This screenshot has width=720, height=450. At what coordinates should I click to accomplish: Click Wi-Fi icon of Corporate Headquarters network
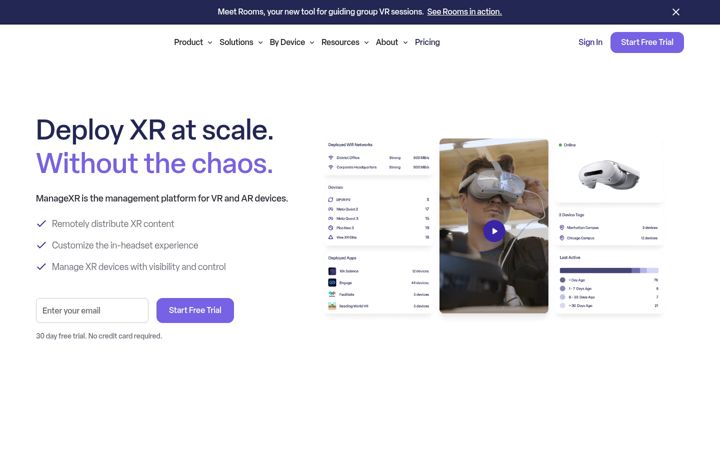pos(331,167)
